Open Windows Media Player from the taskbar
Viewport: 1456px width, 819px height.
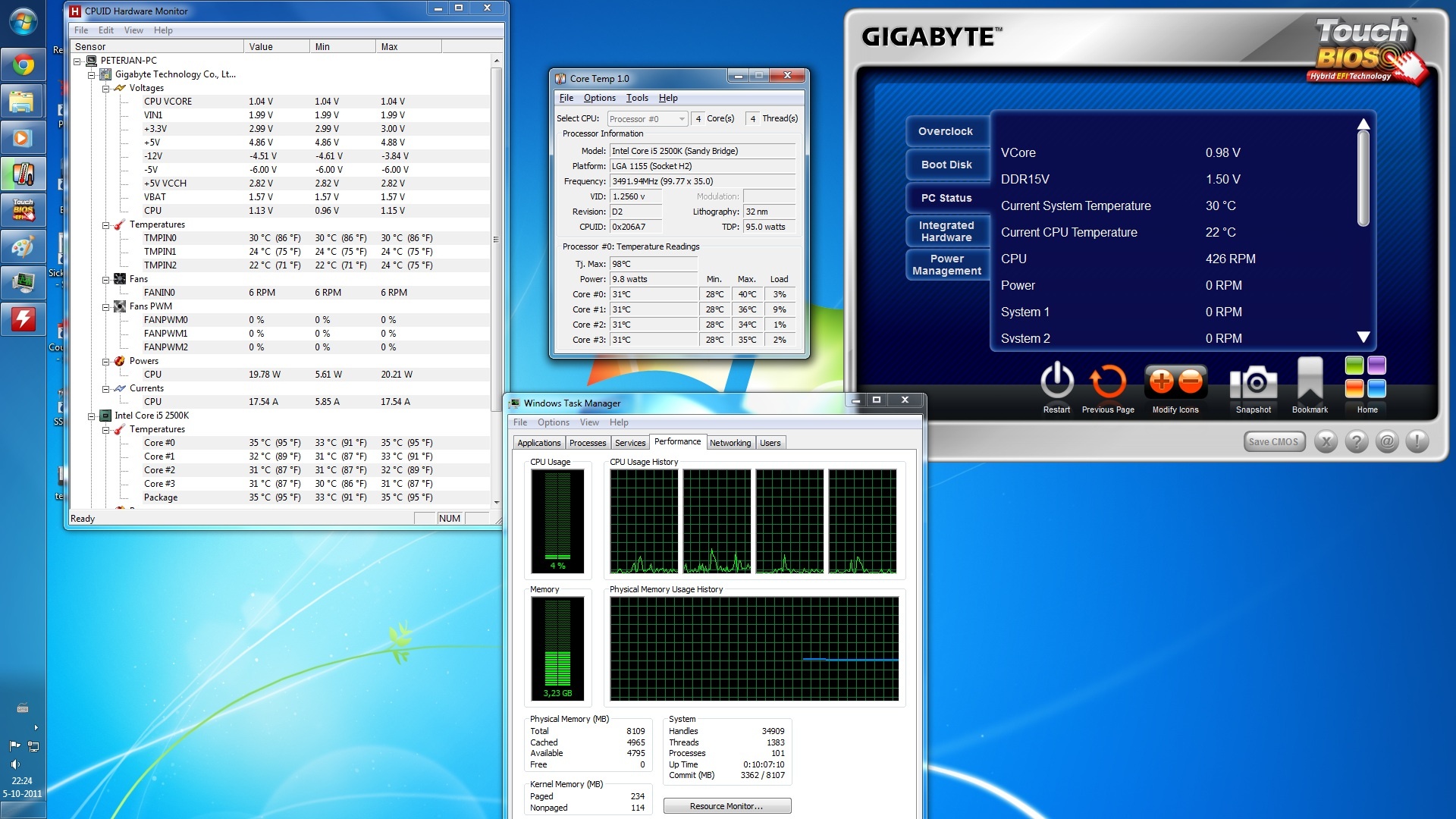tap(23, 139)
